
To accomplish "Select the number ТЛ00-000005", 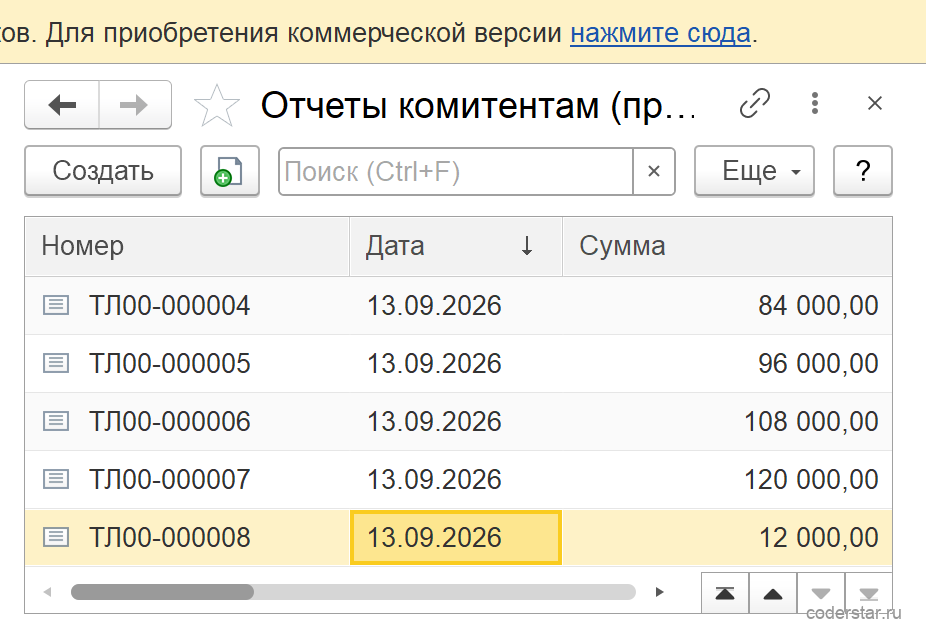I will 169,364.
